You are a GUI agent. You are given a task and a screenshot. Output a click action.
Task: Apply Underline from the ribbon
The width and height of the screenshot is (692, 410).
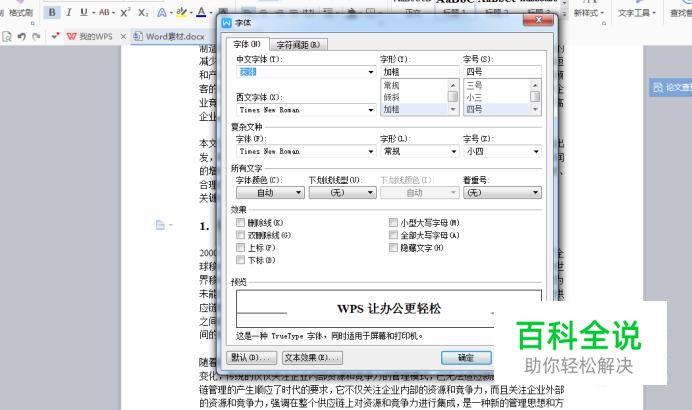83,12
